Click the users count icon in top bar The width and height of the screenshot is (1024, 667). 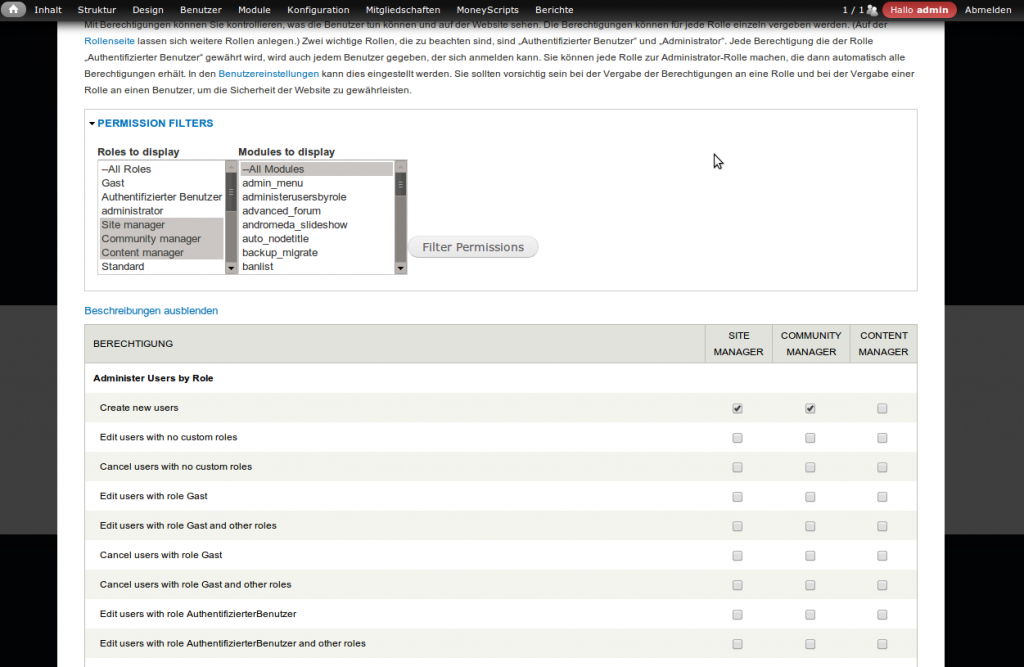coord(871,10)
